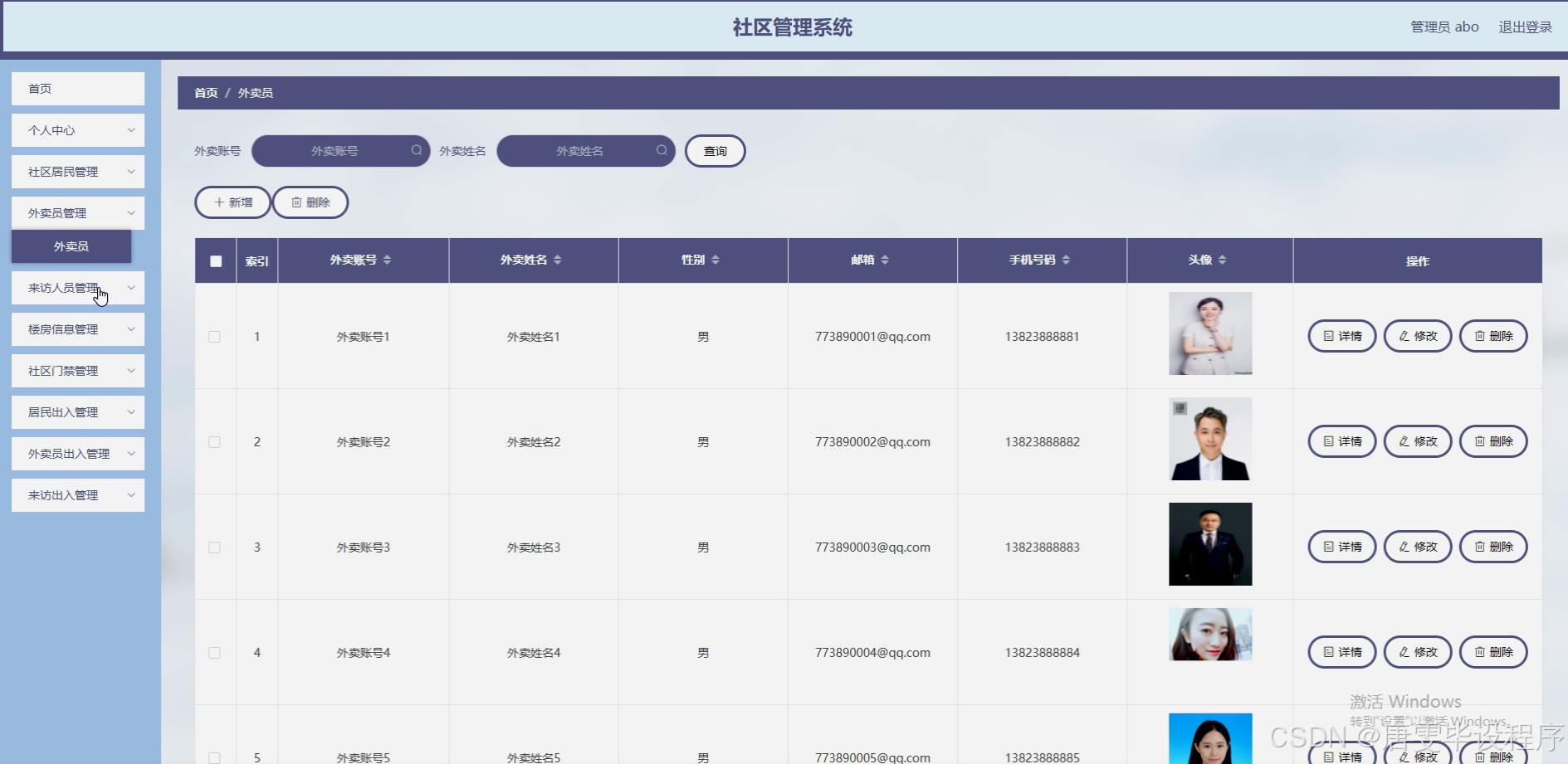Sort by 外卖账号 column arrows
1568x764 pixels.
pyautogui.click(x=387, y=260)
